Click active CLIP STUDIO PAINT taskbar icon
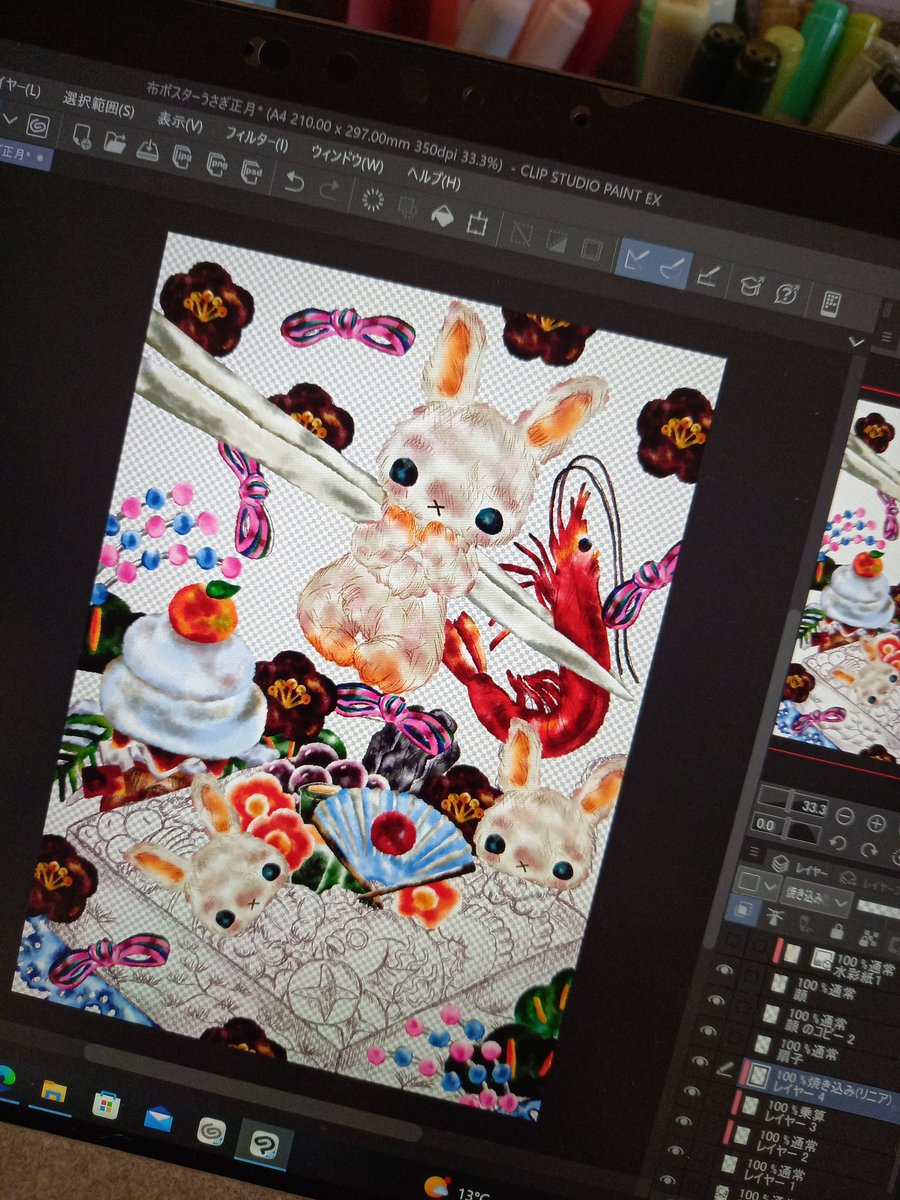Screen dimensions: 900x1200 tap(262, 1143)
